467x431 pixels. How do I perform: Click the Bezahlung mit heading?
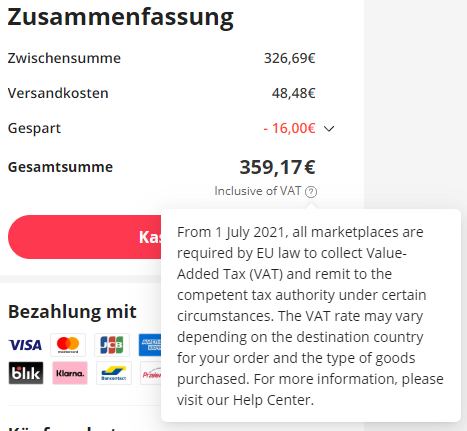(x=72, y=312)
